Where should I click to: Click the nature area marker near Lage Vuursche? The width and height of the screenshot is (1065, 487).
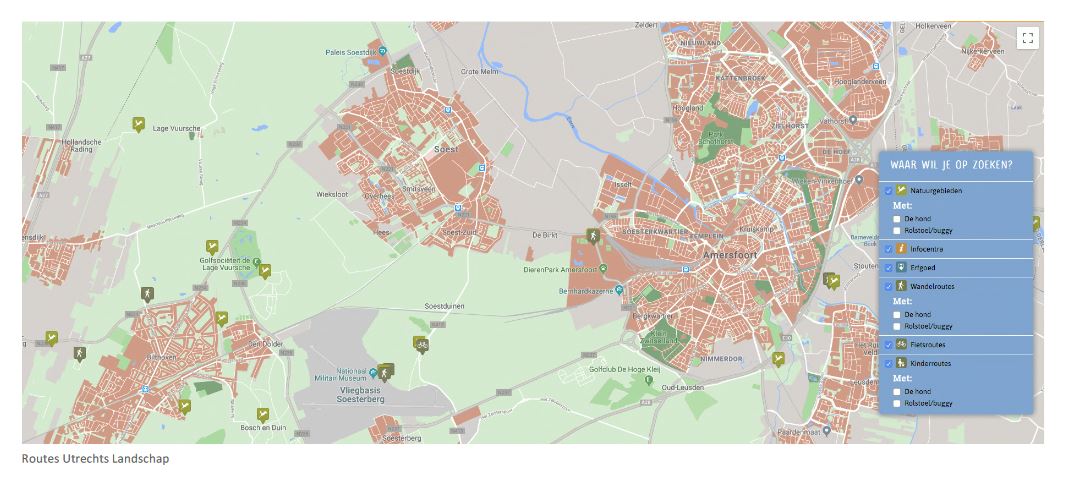click(x=139, y=124)
